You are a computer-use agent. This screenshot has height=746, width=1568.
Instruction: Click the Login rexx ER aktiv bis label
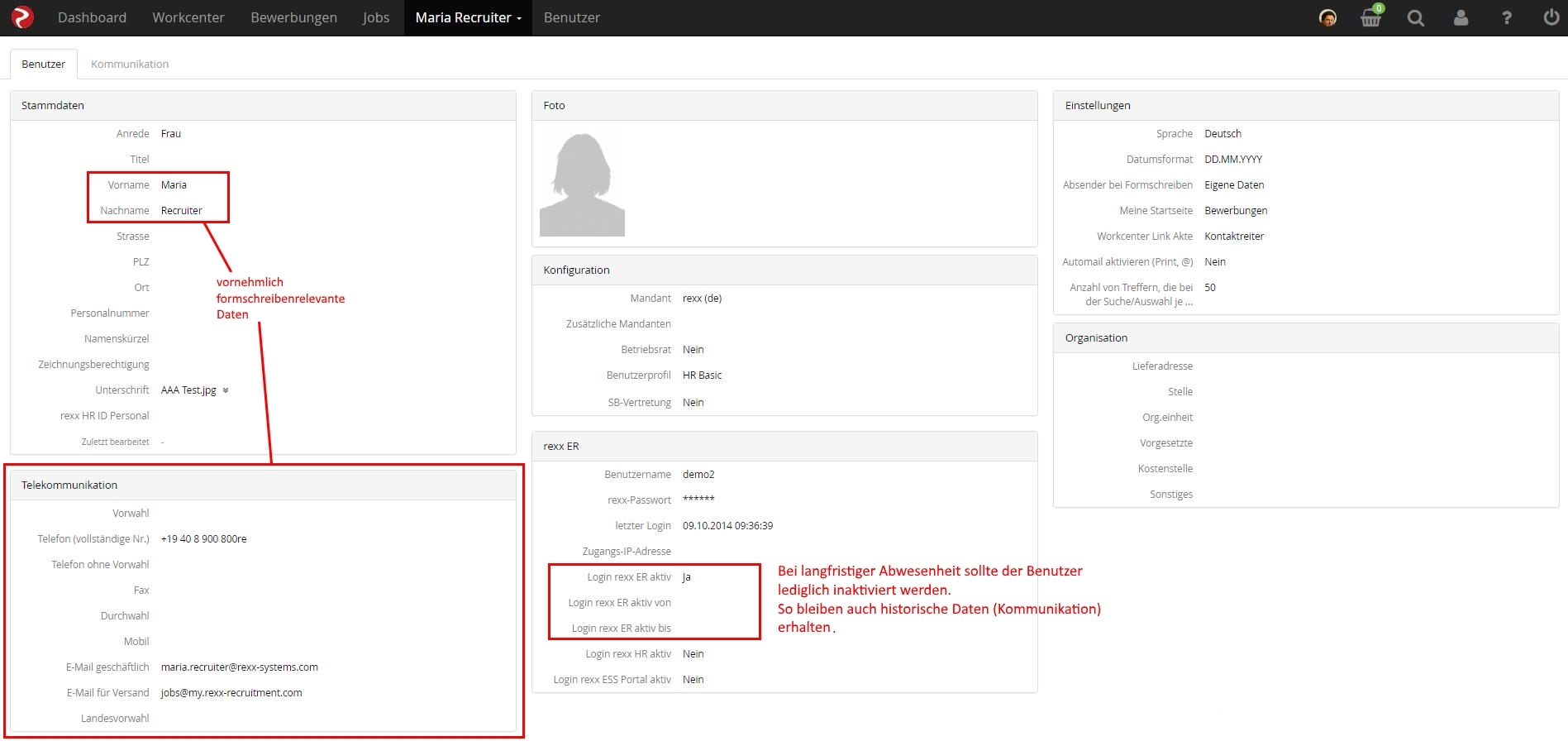pyautogui.click(x=621, y=628)
